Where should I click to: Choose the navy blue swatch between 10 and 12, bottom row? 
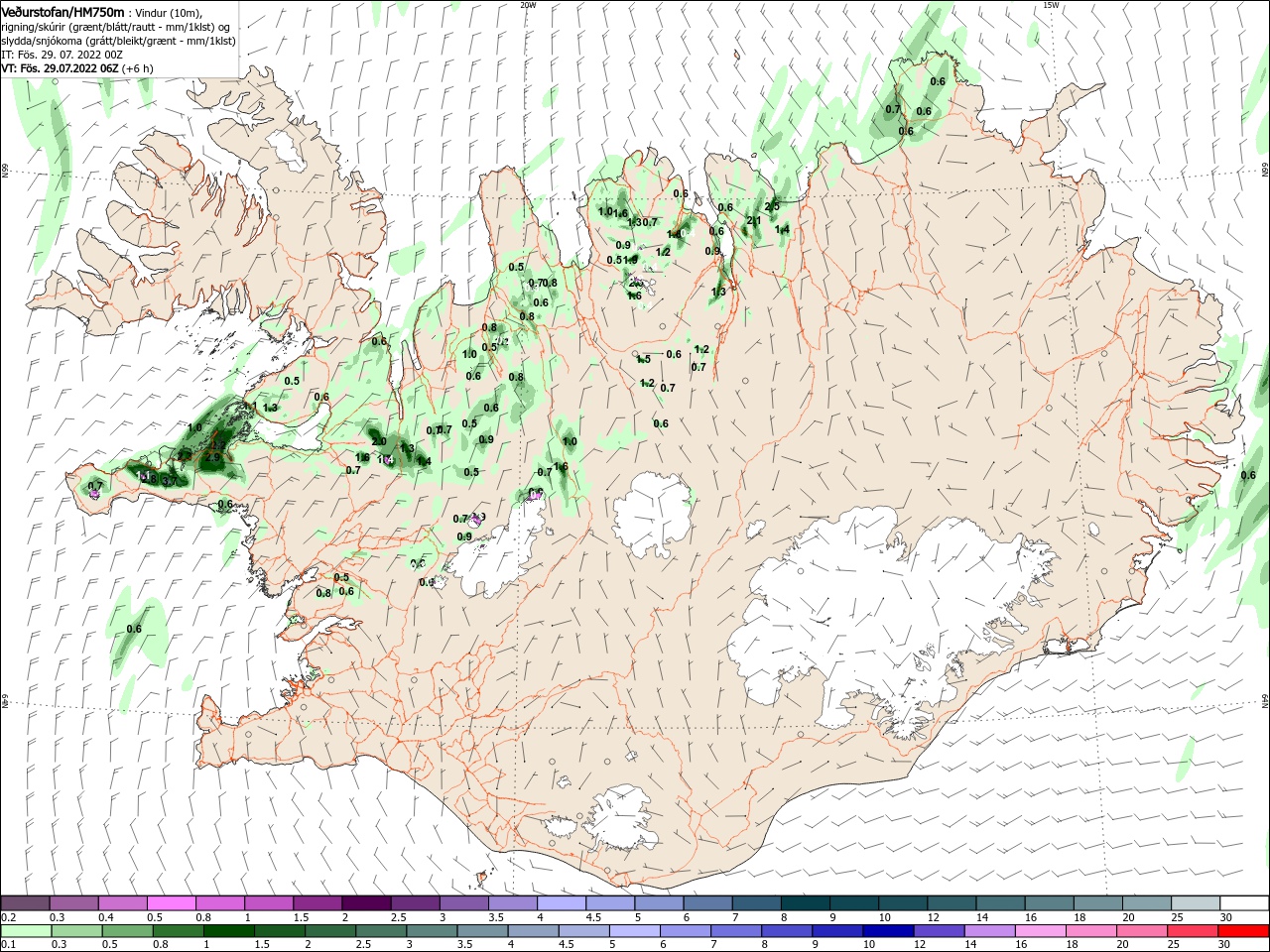pos(887,932)
